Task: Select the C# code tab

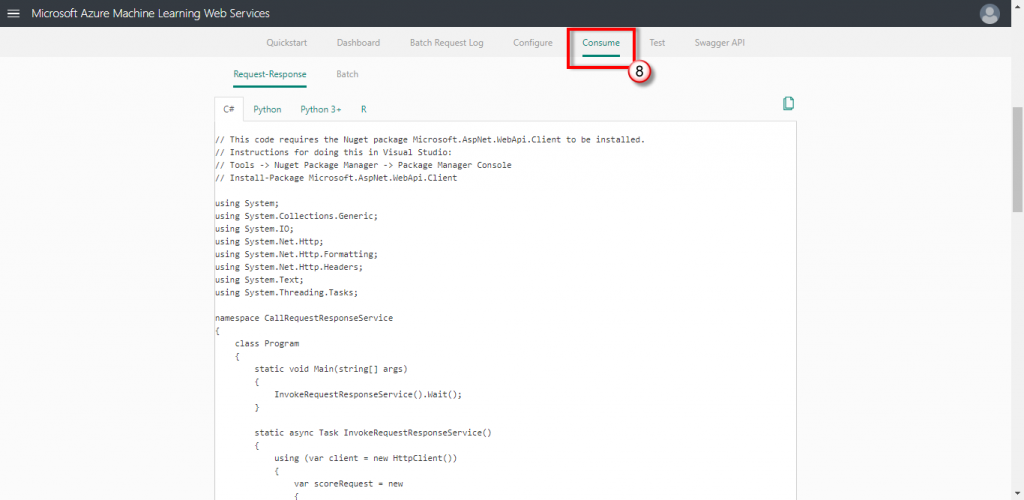Action: [229, 110]
